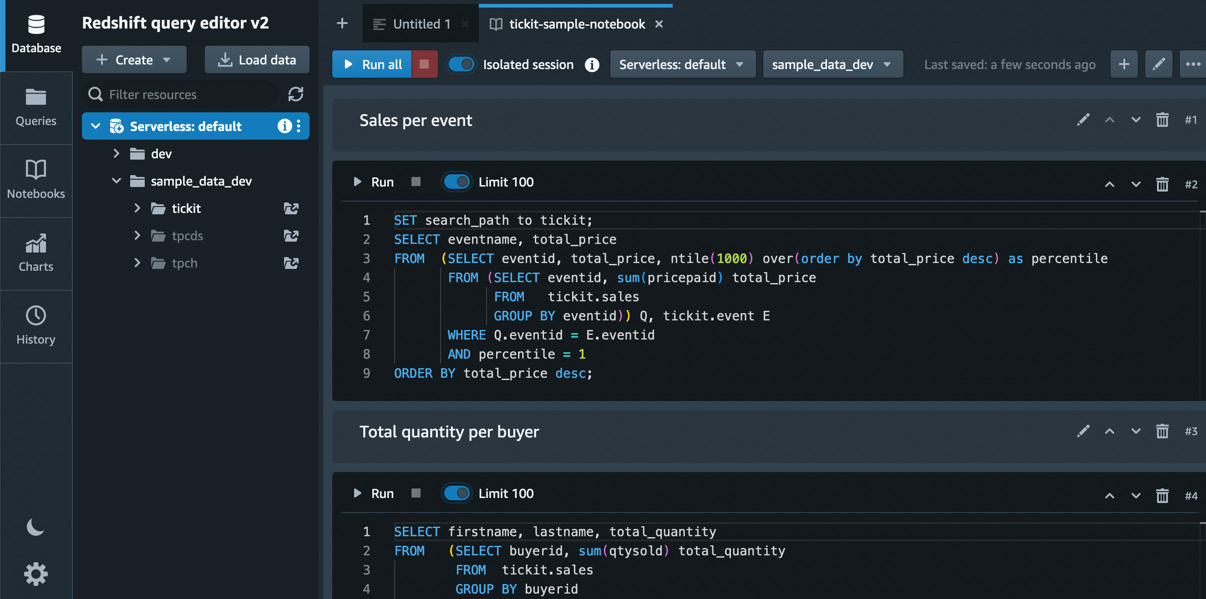Viewport: 1206px width, 599px height.
Task: Move cell #3 down
Action: click(x=1136, y=431)
